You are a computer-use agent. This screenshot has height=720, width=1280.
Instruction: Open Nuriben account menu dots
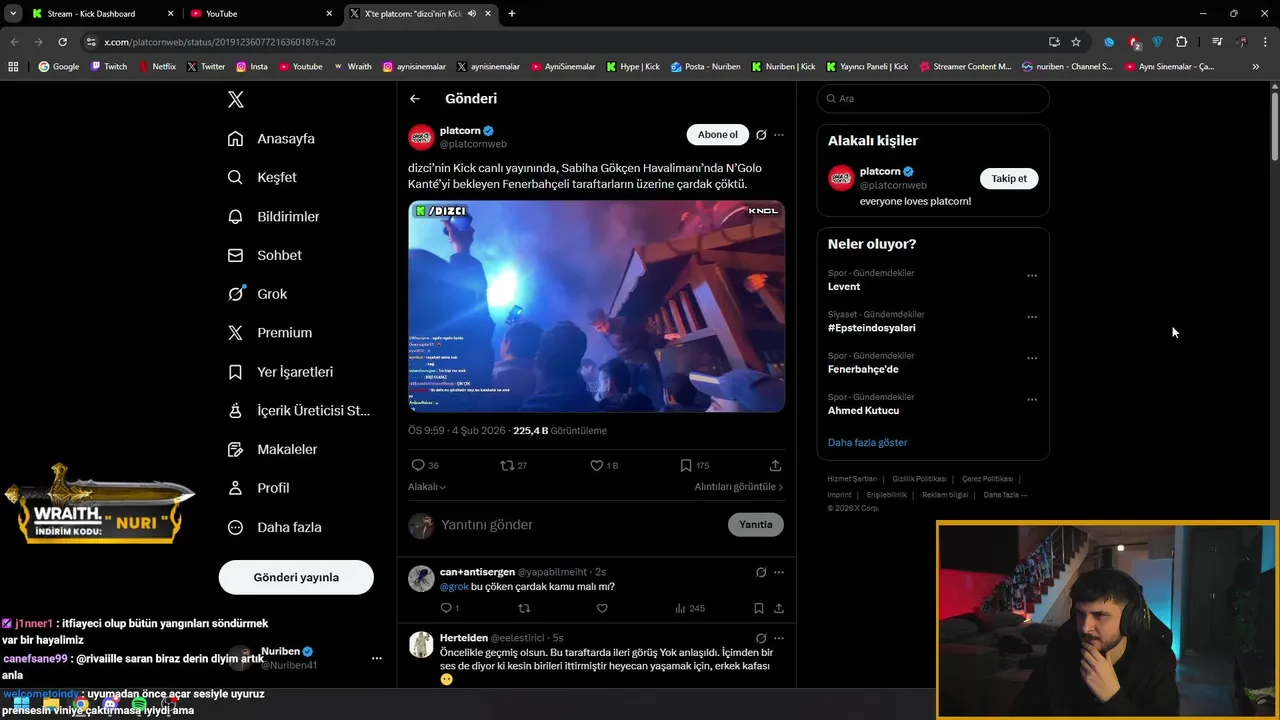point(376,658)
